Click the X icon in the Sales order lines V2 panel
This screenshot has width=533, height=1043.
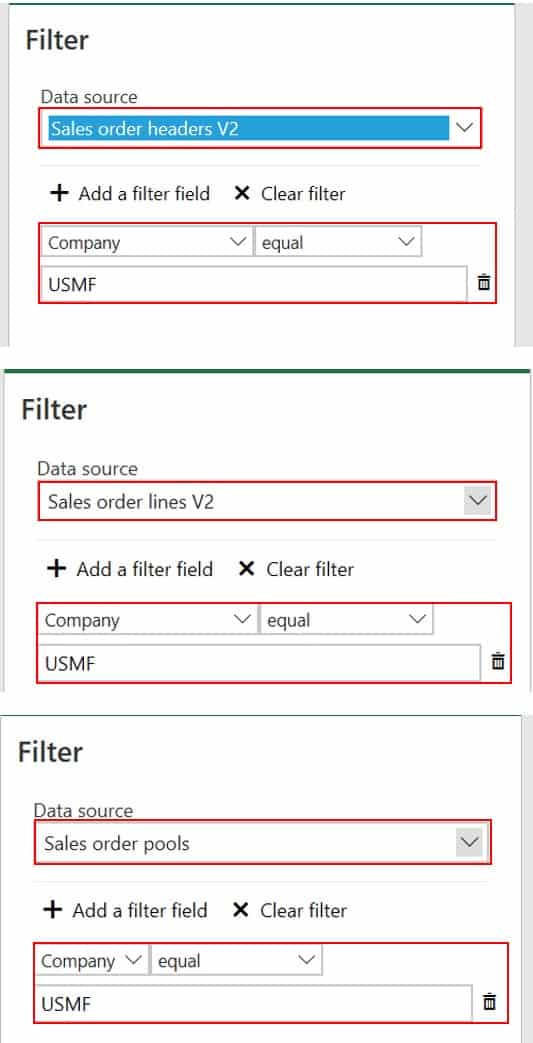click(x=246, y=569)
